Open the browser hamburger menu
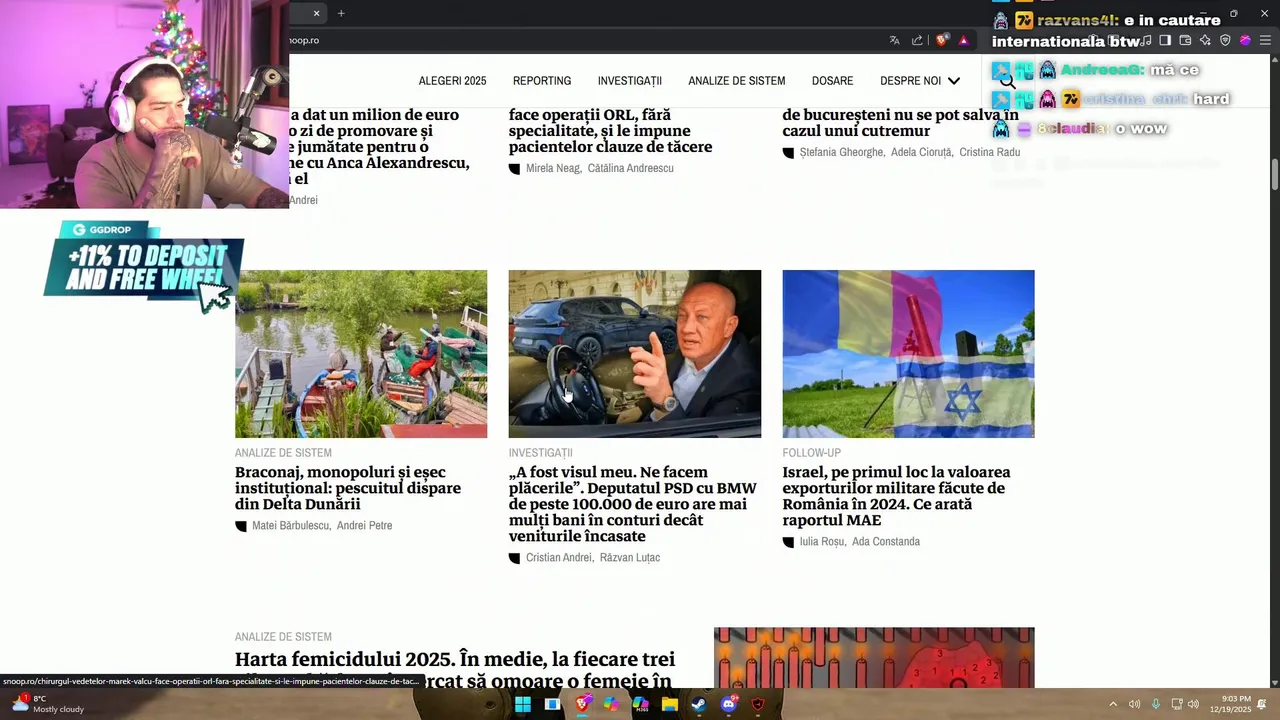 click(x=1265, y=40)
